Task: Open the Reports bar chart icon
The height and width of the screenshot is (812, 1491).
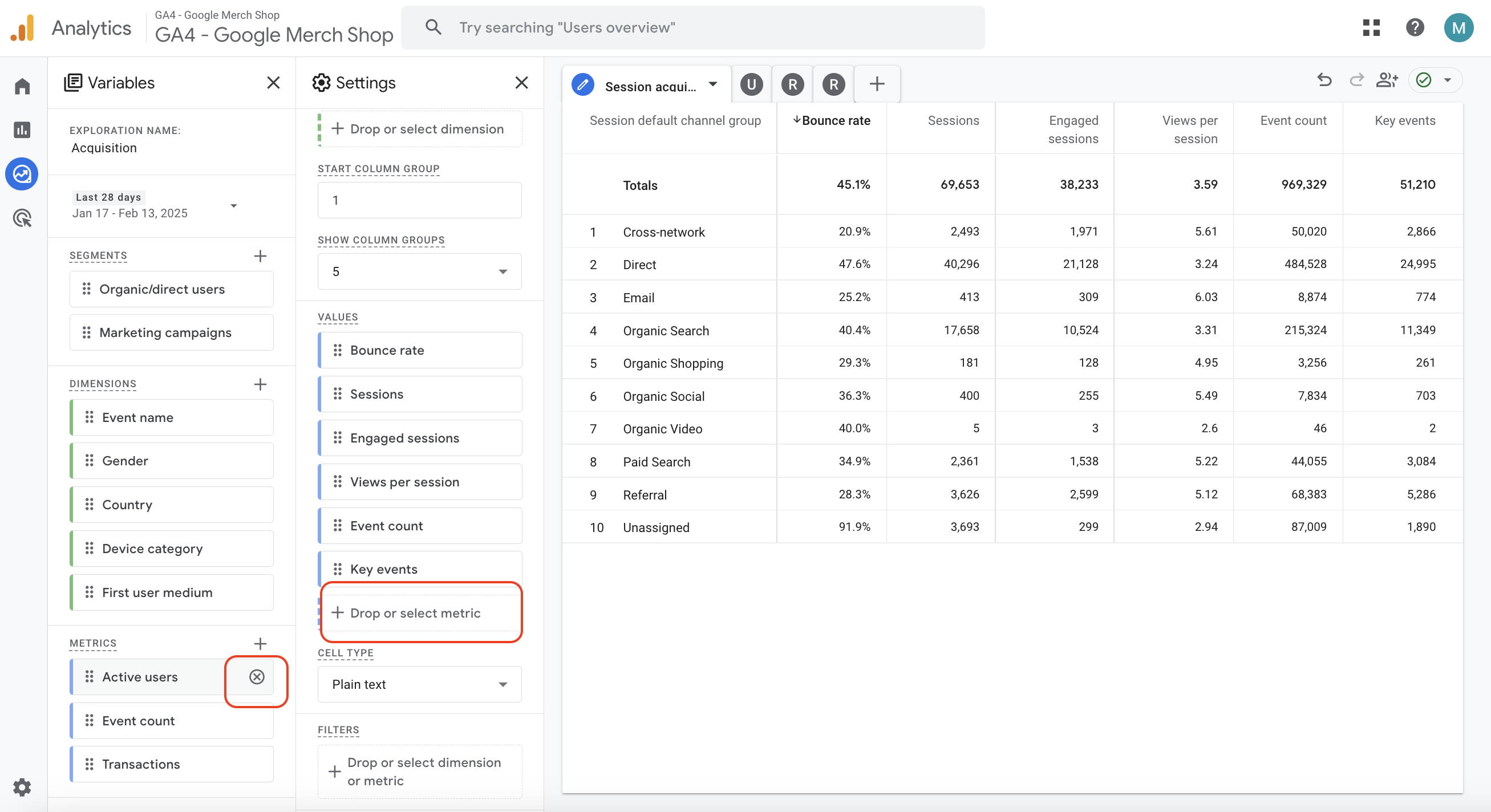Action: pyautogui.click(x=22, y=129)
